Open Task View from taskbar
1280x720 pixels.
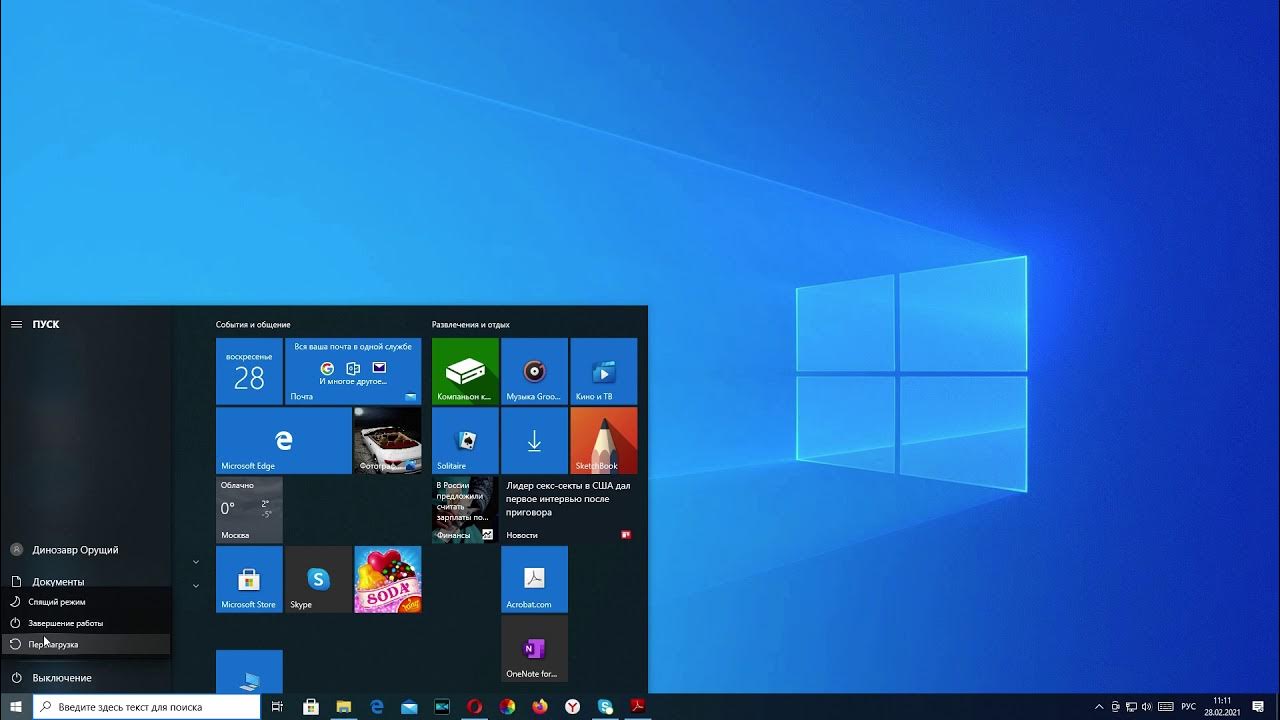click(x=277, y=707)
